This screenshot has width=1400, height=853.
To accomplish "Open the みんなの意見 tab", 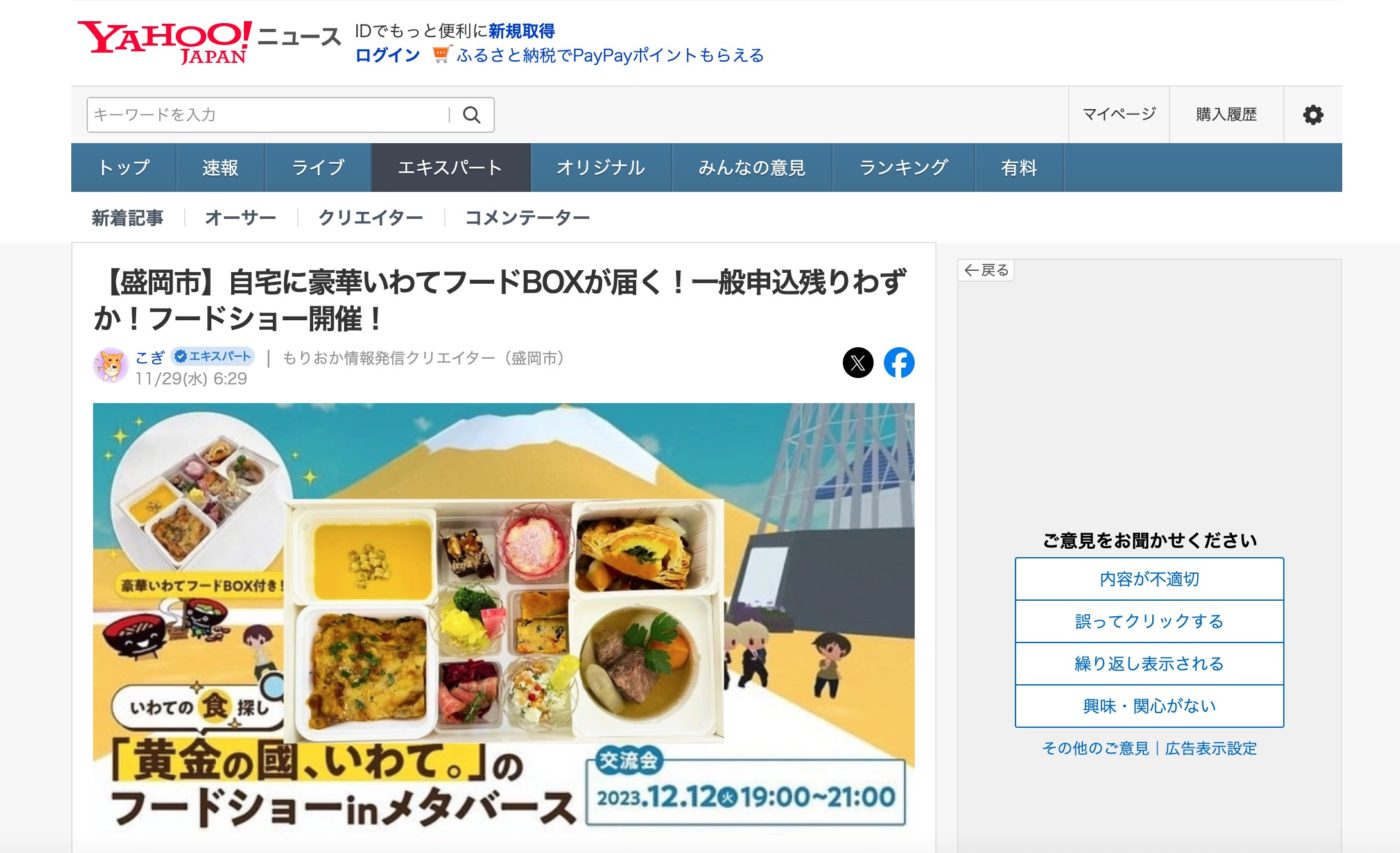I will click(752, 168).
